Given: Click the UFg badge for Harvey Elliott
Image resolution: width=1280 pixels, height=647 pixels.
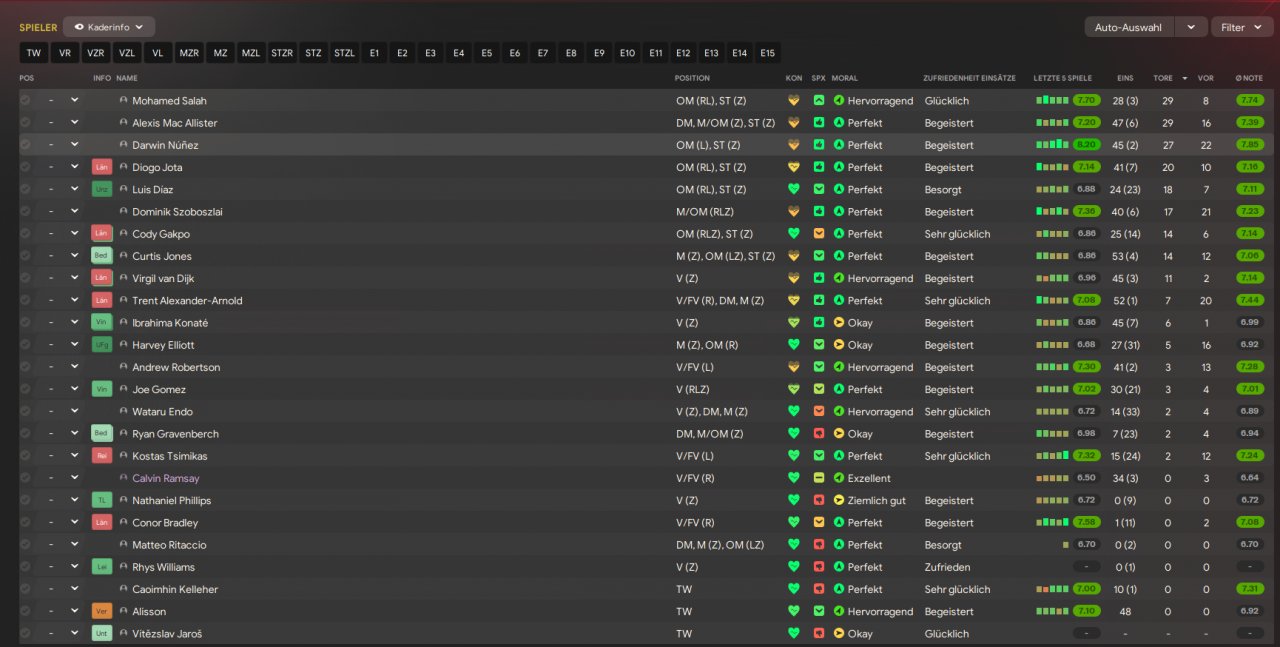Looking at the screenshot, I should [x=101, y=345].
